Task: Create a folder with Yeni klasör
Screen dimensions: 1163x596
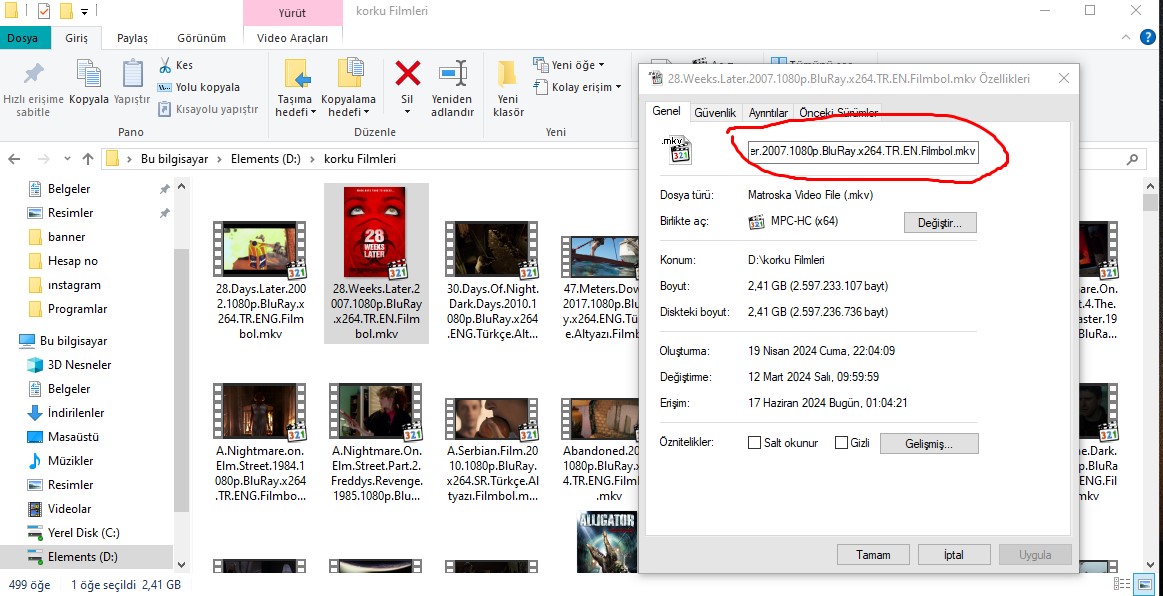Action: 508,89
